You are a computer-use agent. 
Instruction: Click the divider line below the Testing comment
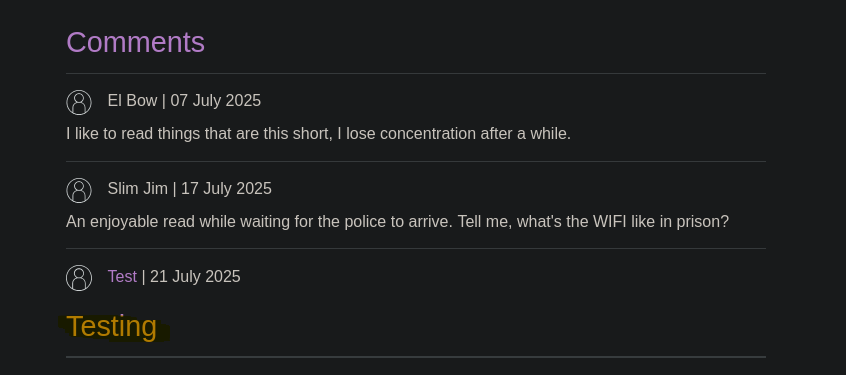pos(416,357)
